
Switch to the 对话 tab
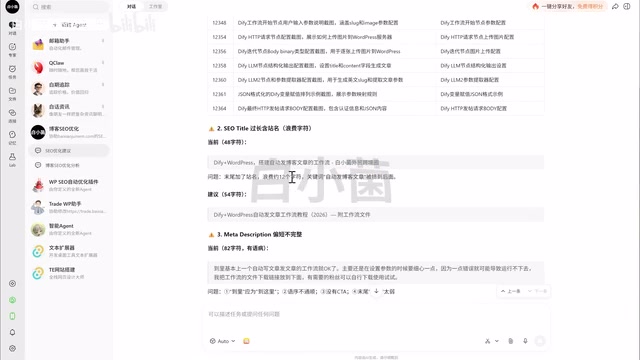pyautogui.click(x=131, y=7)
